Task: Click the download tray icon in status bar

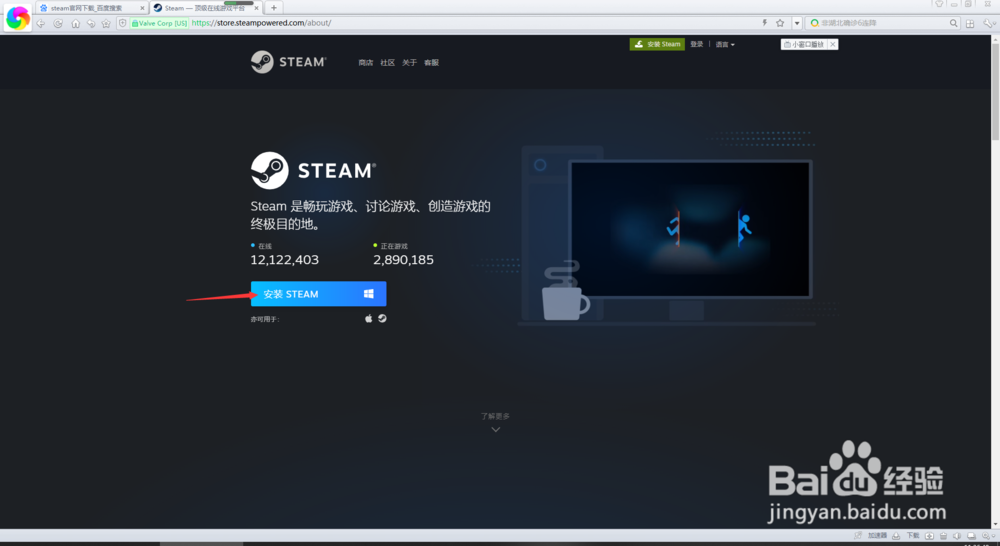Action: (x=896, y=536)
